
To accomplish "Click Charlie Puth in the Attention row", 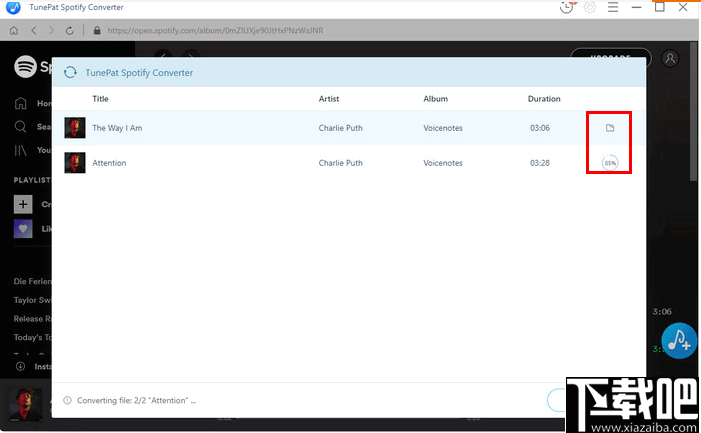I will tap(341, 163).
